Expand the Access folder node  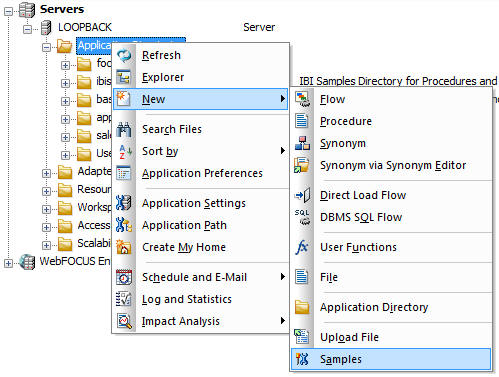(46, 227)
